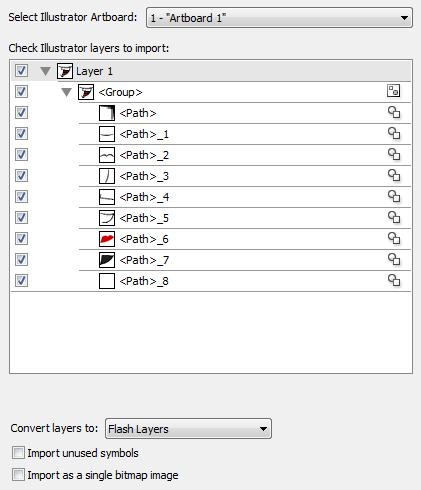Uncheck the Layer 1 import checkbox
Image resolution: width=421 pixels, height=490 pixels.
[x=21, y=71]
